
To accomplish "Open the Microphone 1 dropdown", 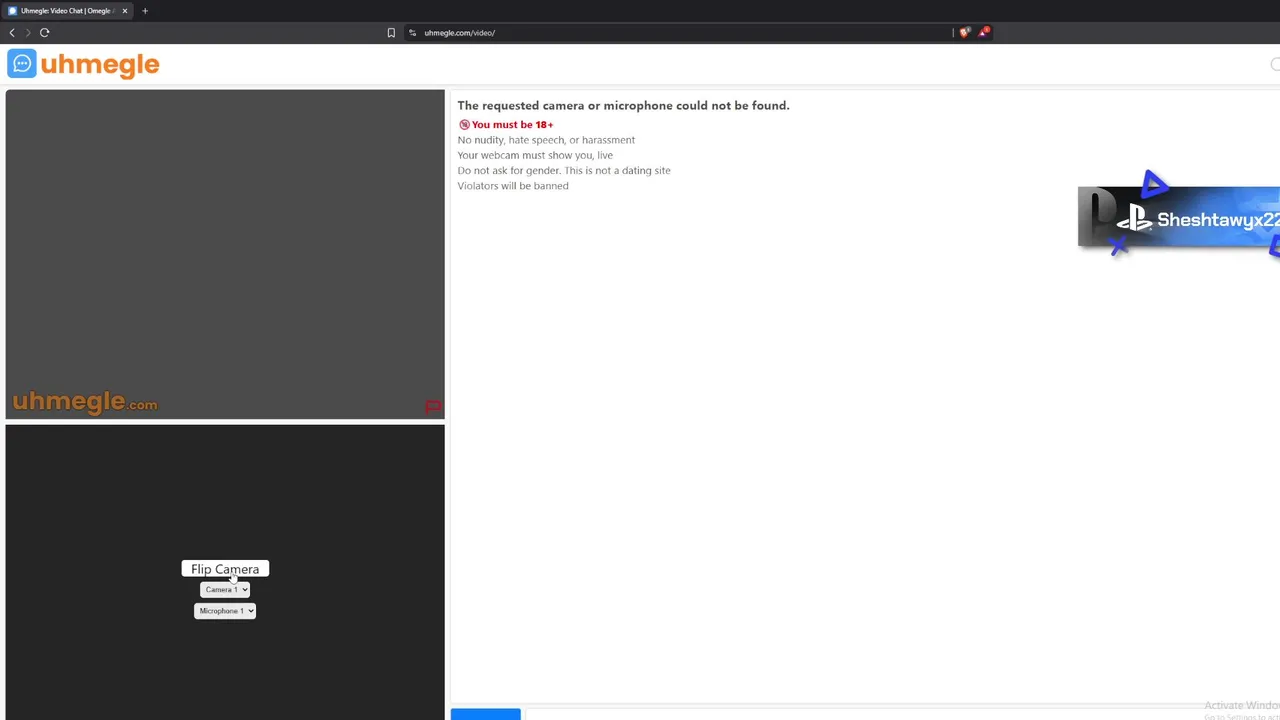I will (x=225, y=611).
